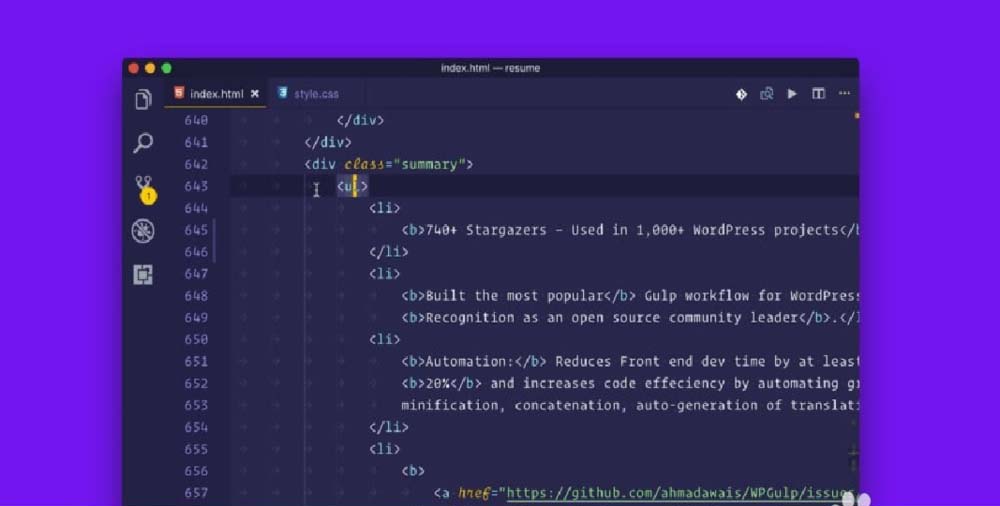Click the <b> tag on line 656
This screenshot has width=1000, height=506.
[413, 471]
